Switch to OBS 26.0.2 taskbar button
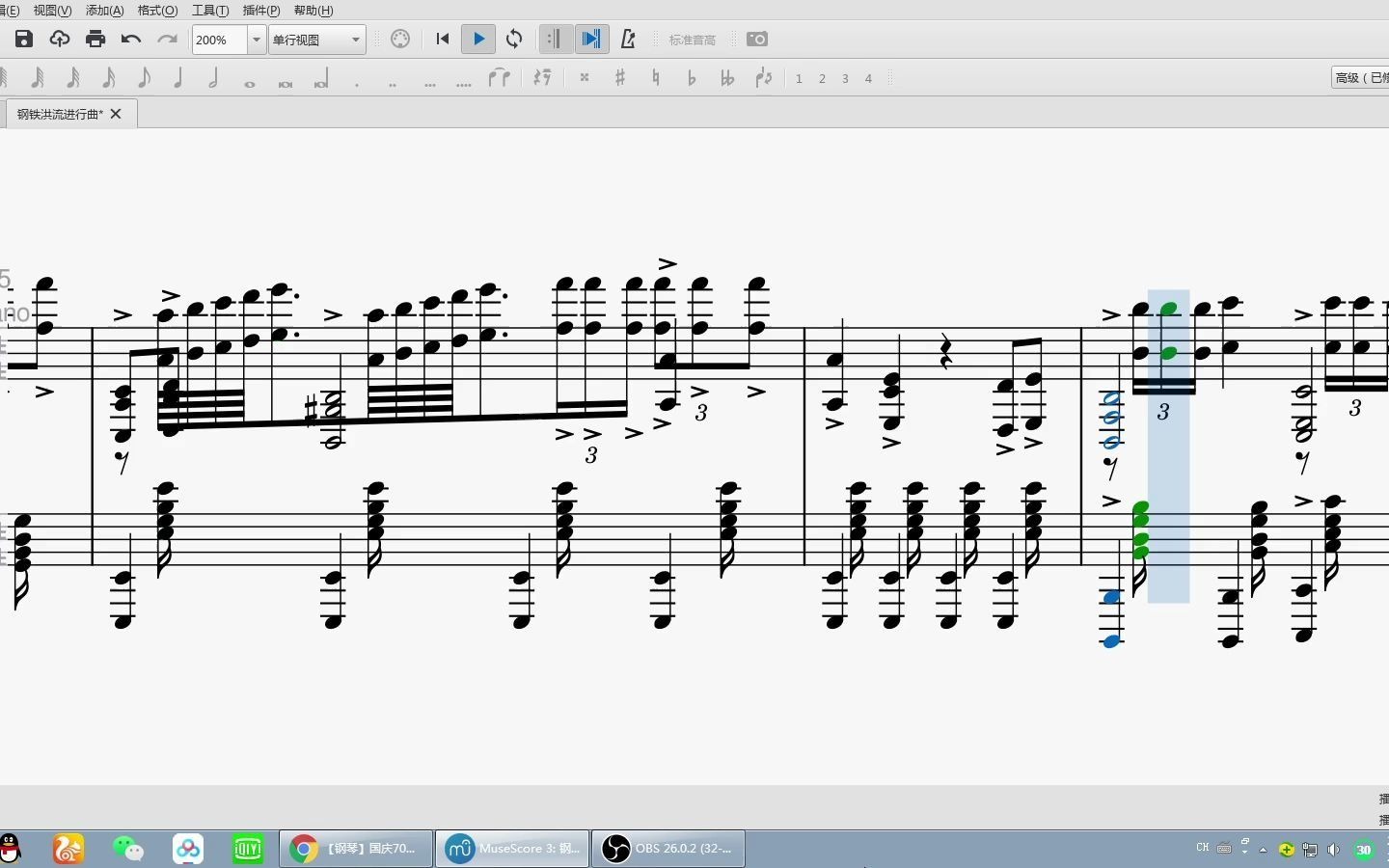 (667, 849)
